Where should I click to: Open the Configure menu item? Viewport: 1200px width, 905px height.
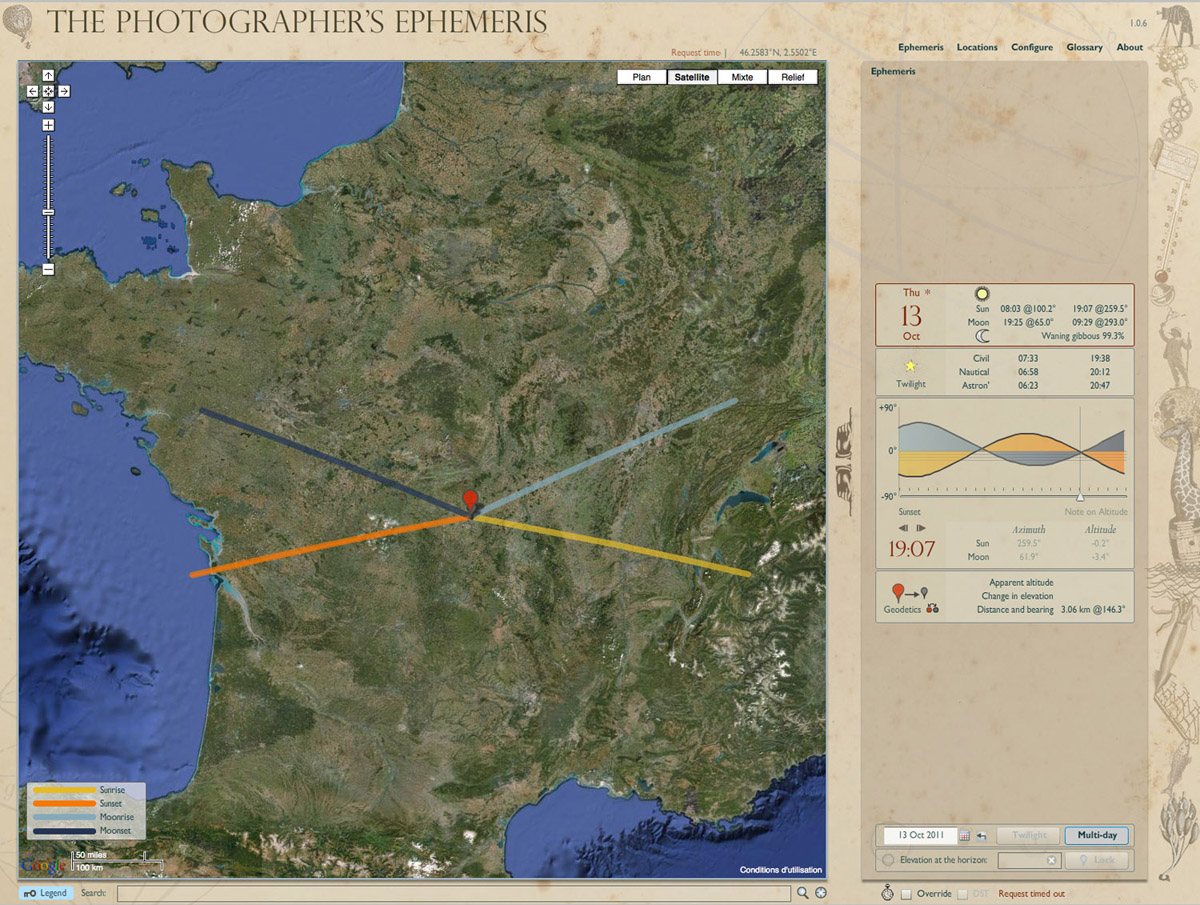point(1032,47)
